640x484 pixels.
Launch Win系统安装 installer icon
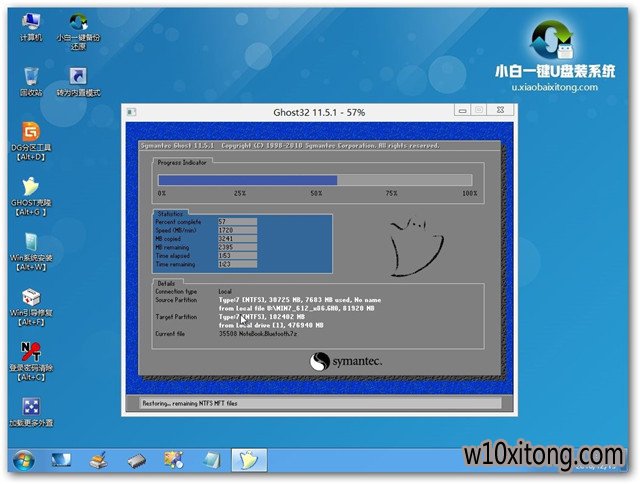pyautogui.click(x=31, y=251)
